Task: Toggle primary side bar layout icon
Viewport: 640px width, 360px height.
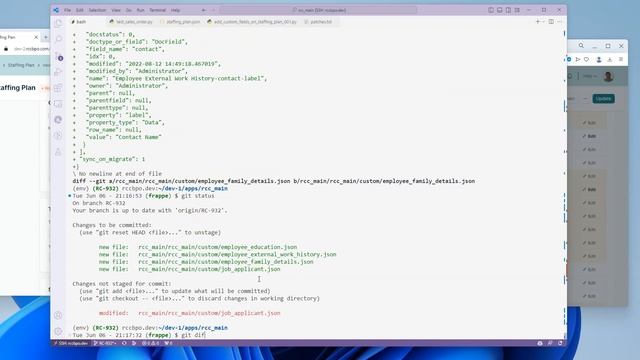Action: point(491,10)
